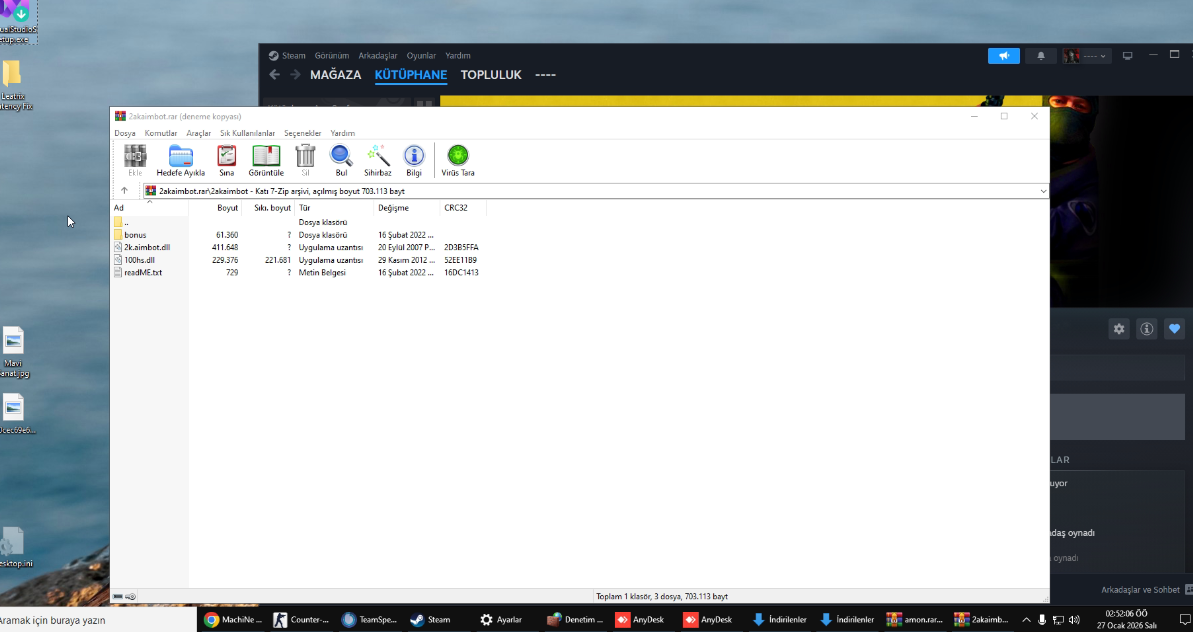Image resolution: width=1193 pixels, height=632 pixels.
Task: Click the Ekle (add) toolbar icon in WinRAR
Action: [x=135, y=160]
